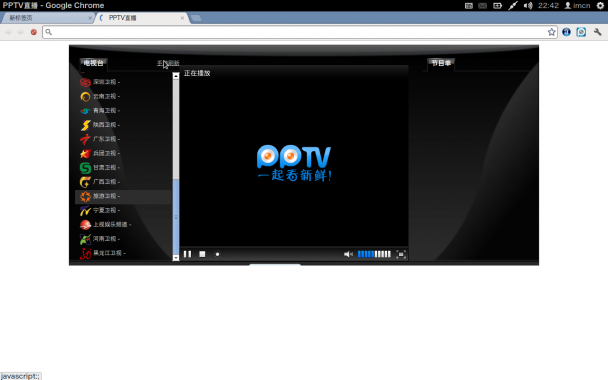Screen dimensions: 608x380
Task: Select 深圳卫视 channel logo
Action: [x=85, y=82]
